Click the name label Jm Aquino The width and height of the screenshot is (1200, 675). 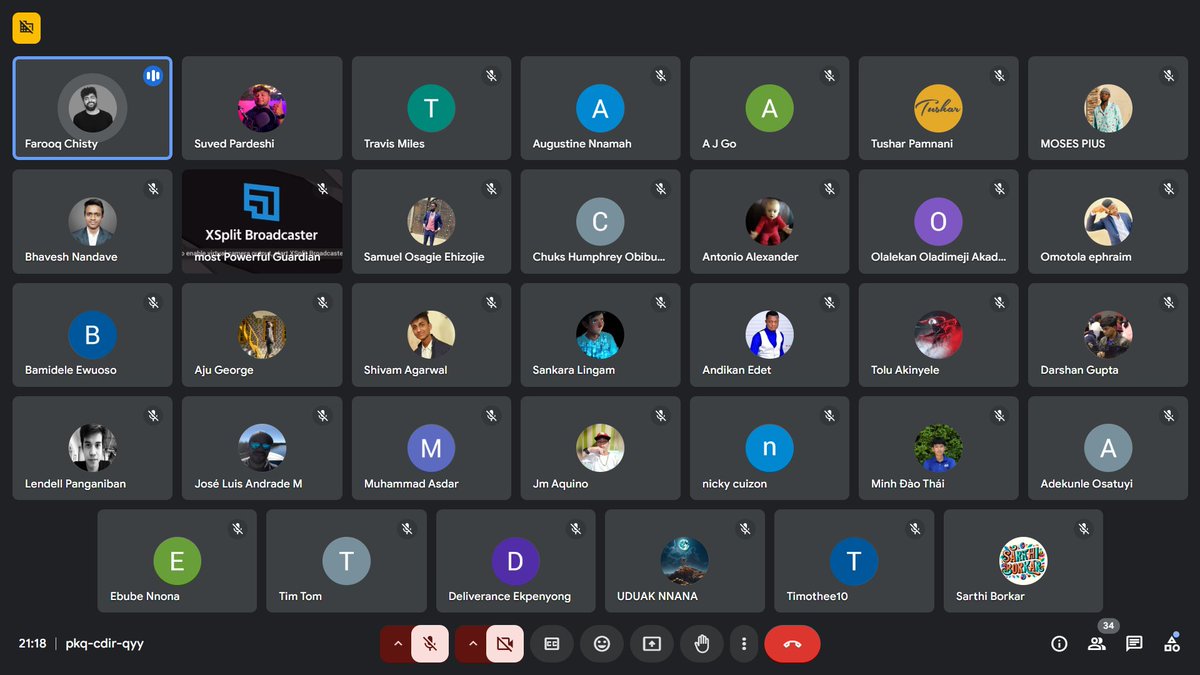560,484
